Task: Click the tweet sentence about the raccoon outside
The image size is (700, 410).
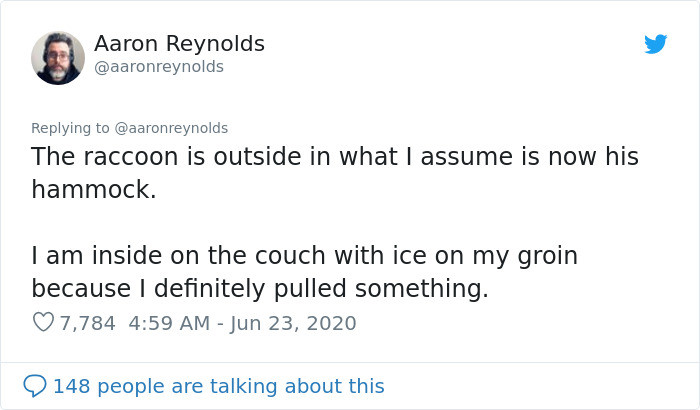Action: pos(334,157)
